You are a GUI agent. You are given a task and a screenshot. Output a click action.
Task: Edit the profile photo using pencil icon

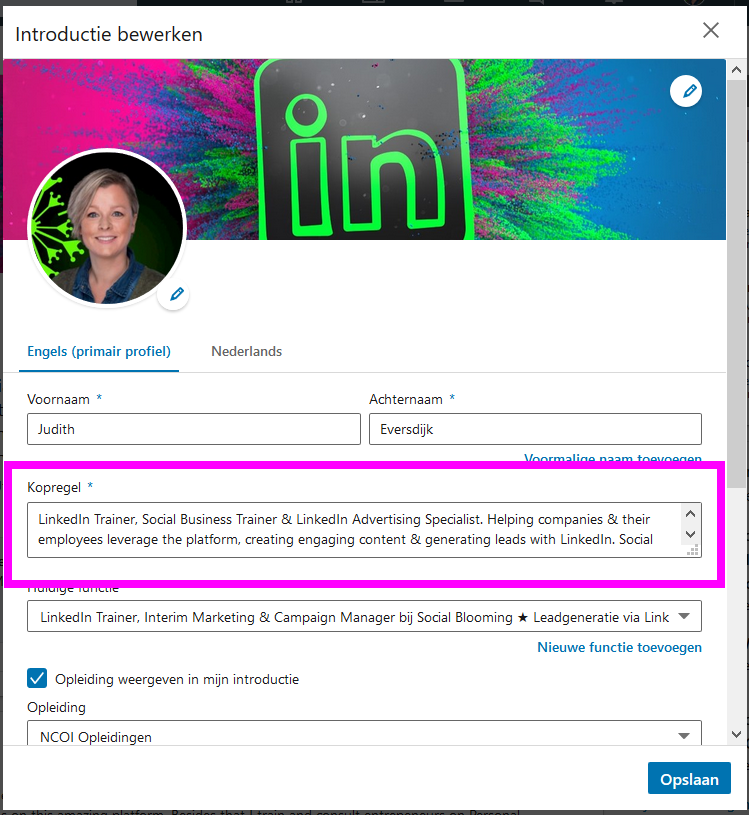[174, 294]
